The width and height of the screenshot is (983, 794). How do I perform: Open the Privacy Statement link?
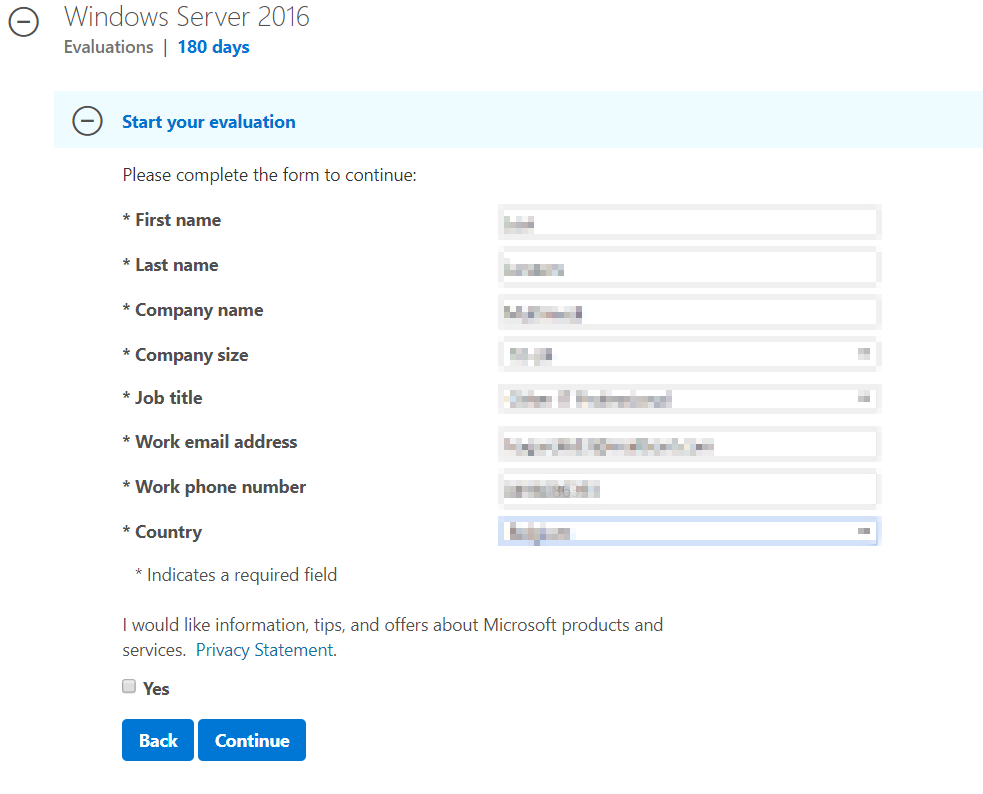(x=264, y=650)
